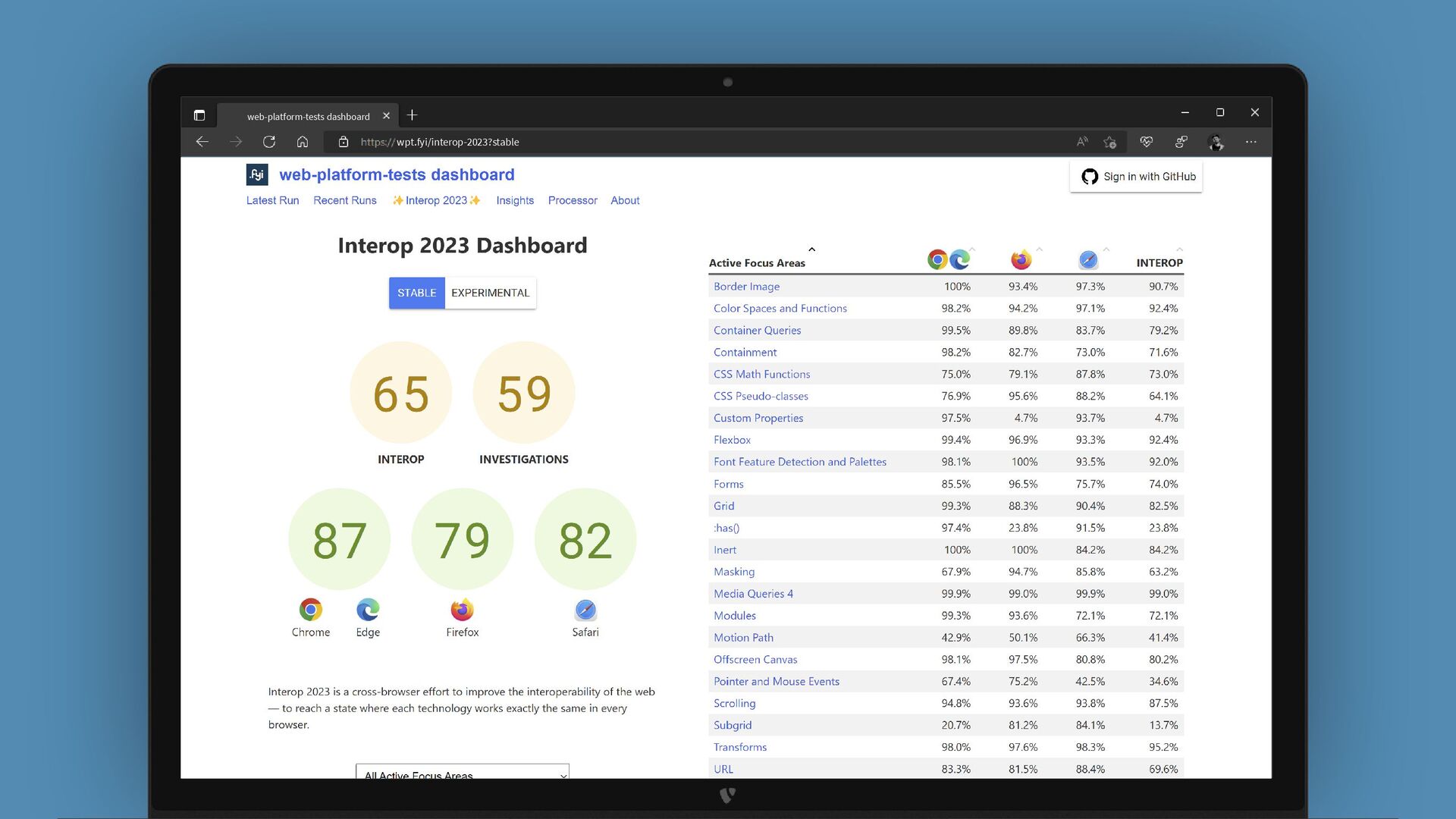The width and height of the screenshot is (1456, 819).
Task: Open browser extensions icon
Action: pyautogui.click(x=1181, y=142)
